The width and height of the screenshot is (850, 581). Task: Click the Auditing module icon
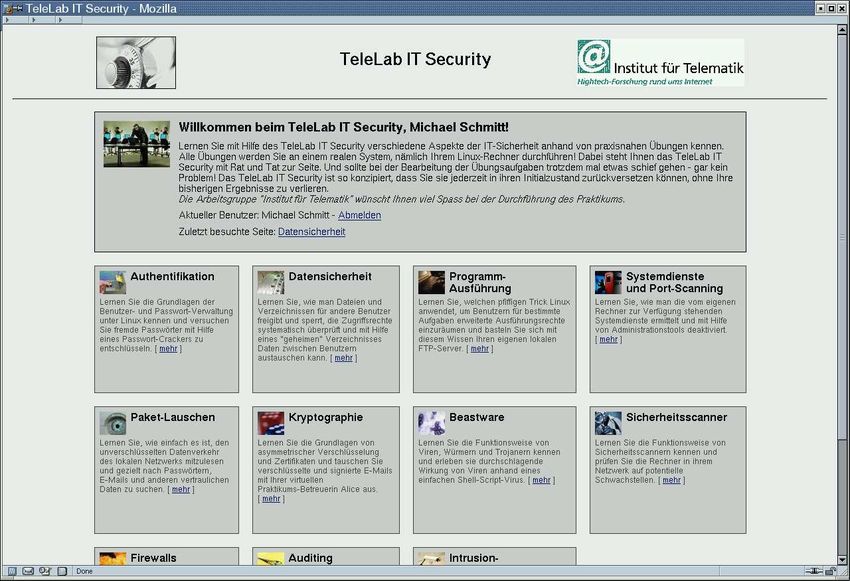tap(271, 559)
